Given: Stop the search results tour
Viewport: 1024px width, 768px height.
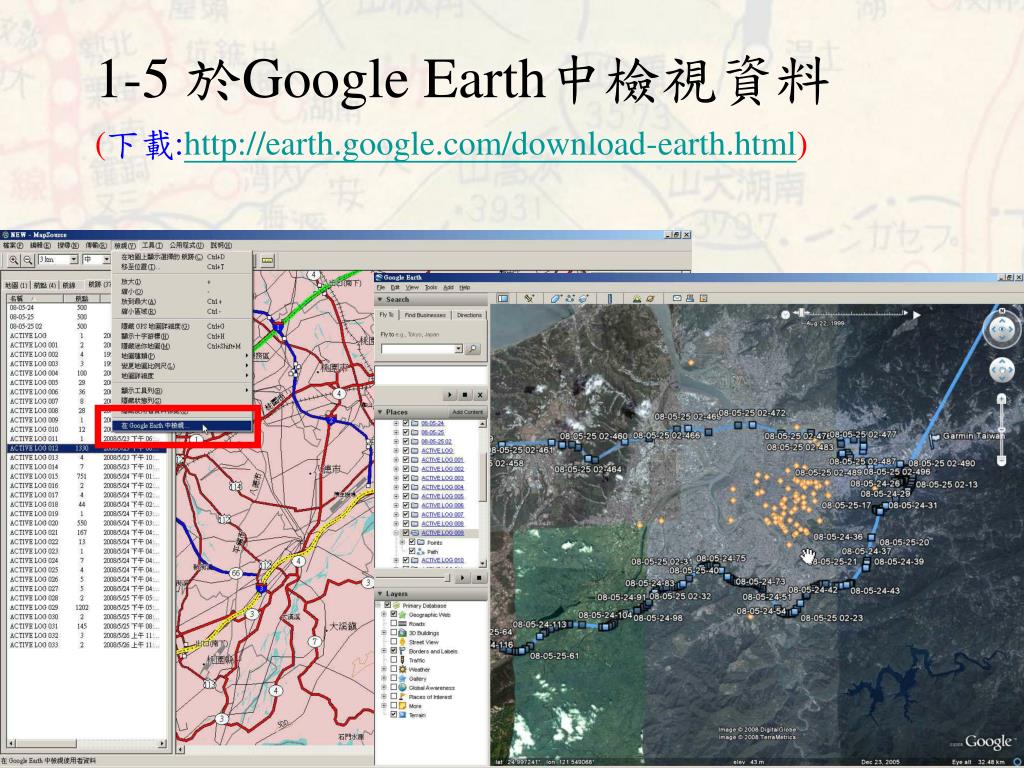Looking at the screenshot, I should tap(465, 394).
